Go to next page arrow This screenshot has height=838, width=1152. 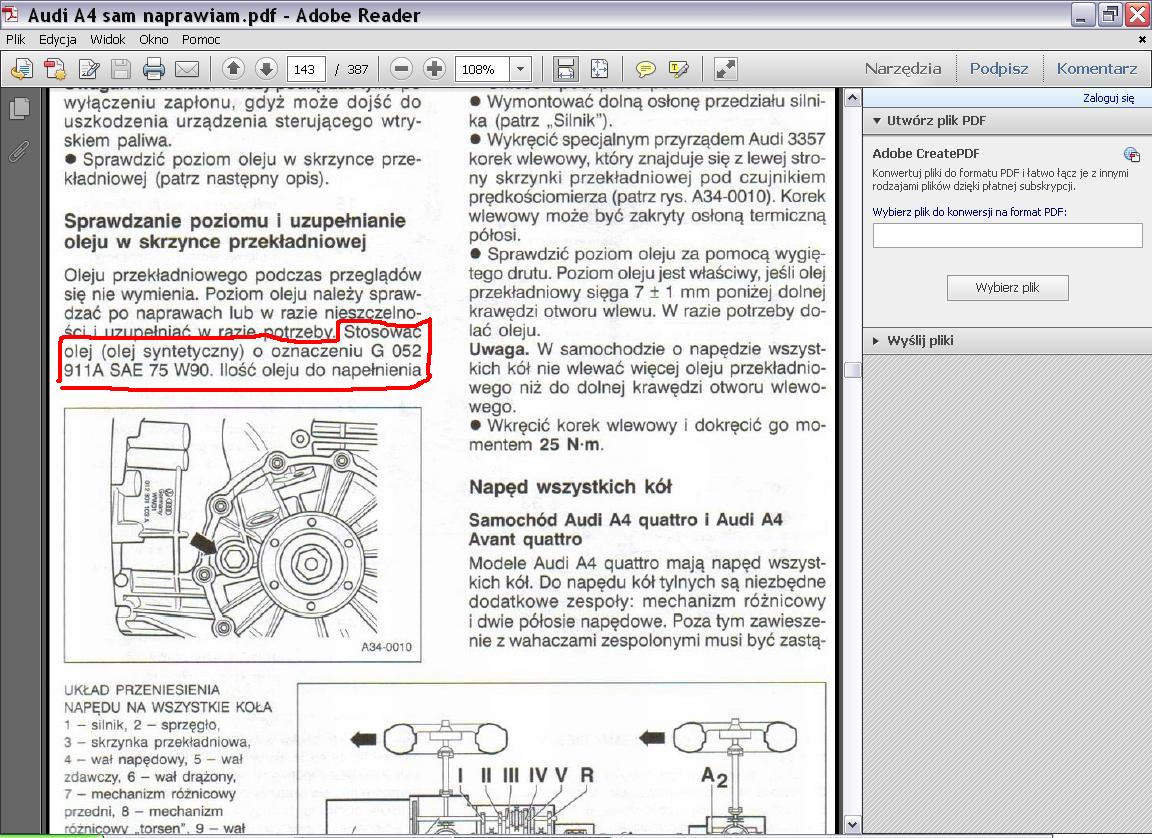[266, 69]
